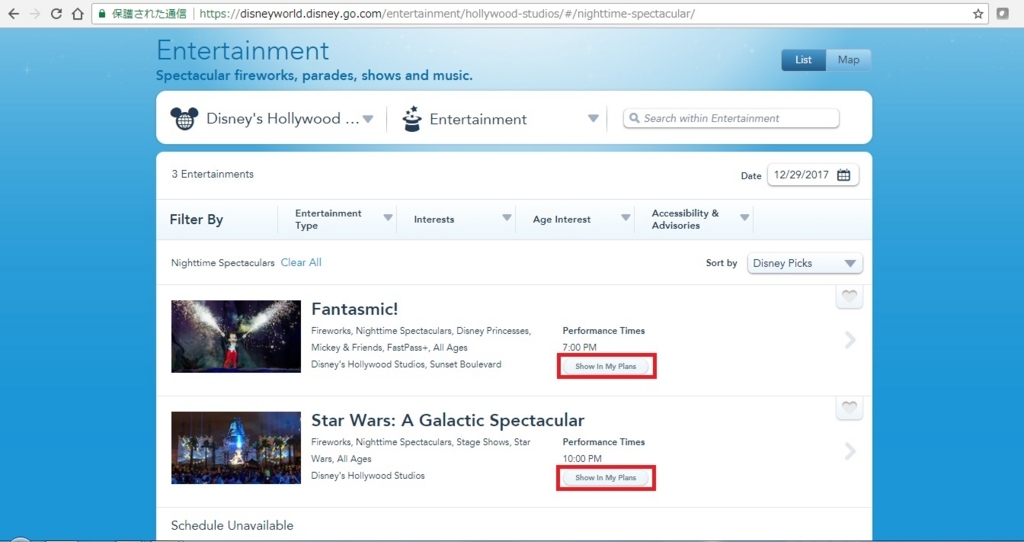
Task: Click the 7:00 PM performance time
Action: (x=580, y=347)
